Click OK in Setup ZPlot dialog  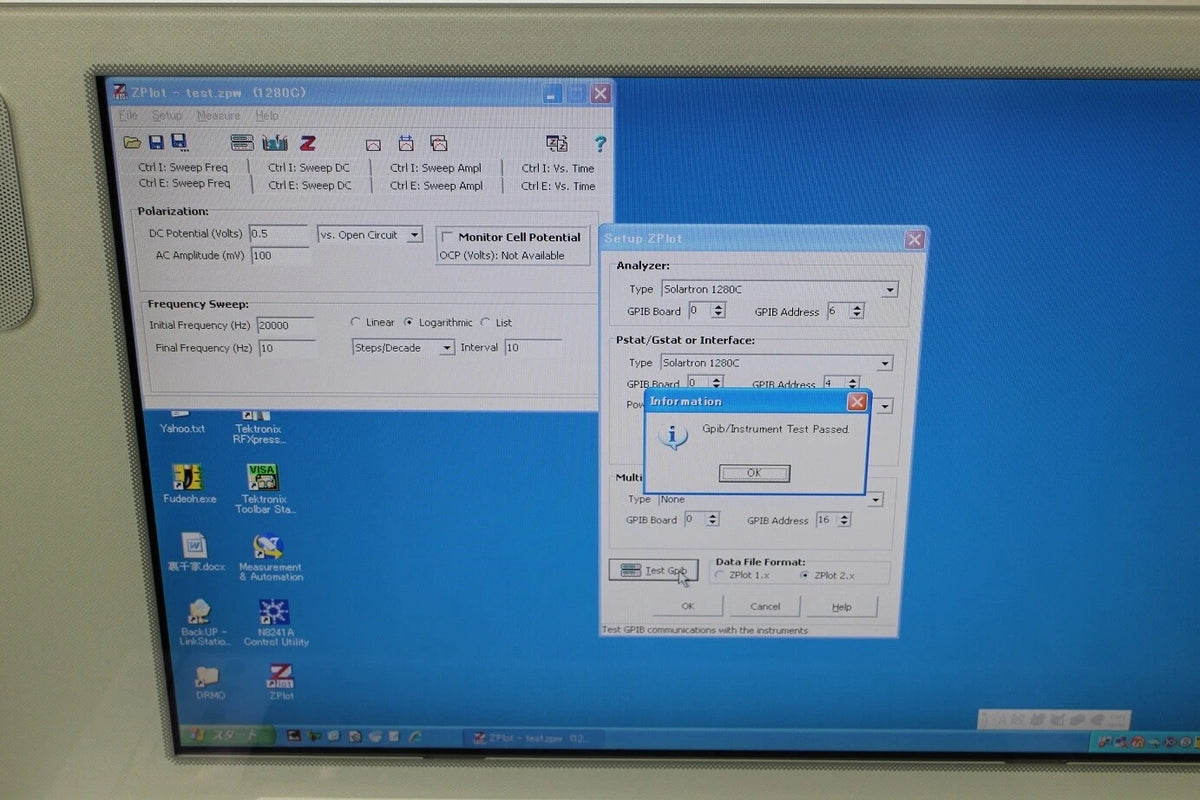(687, 606)
